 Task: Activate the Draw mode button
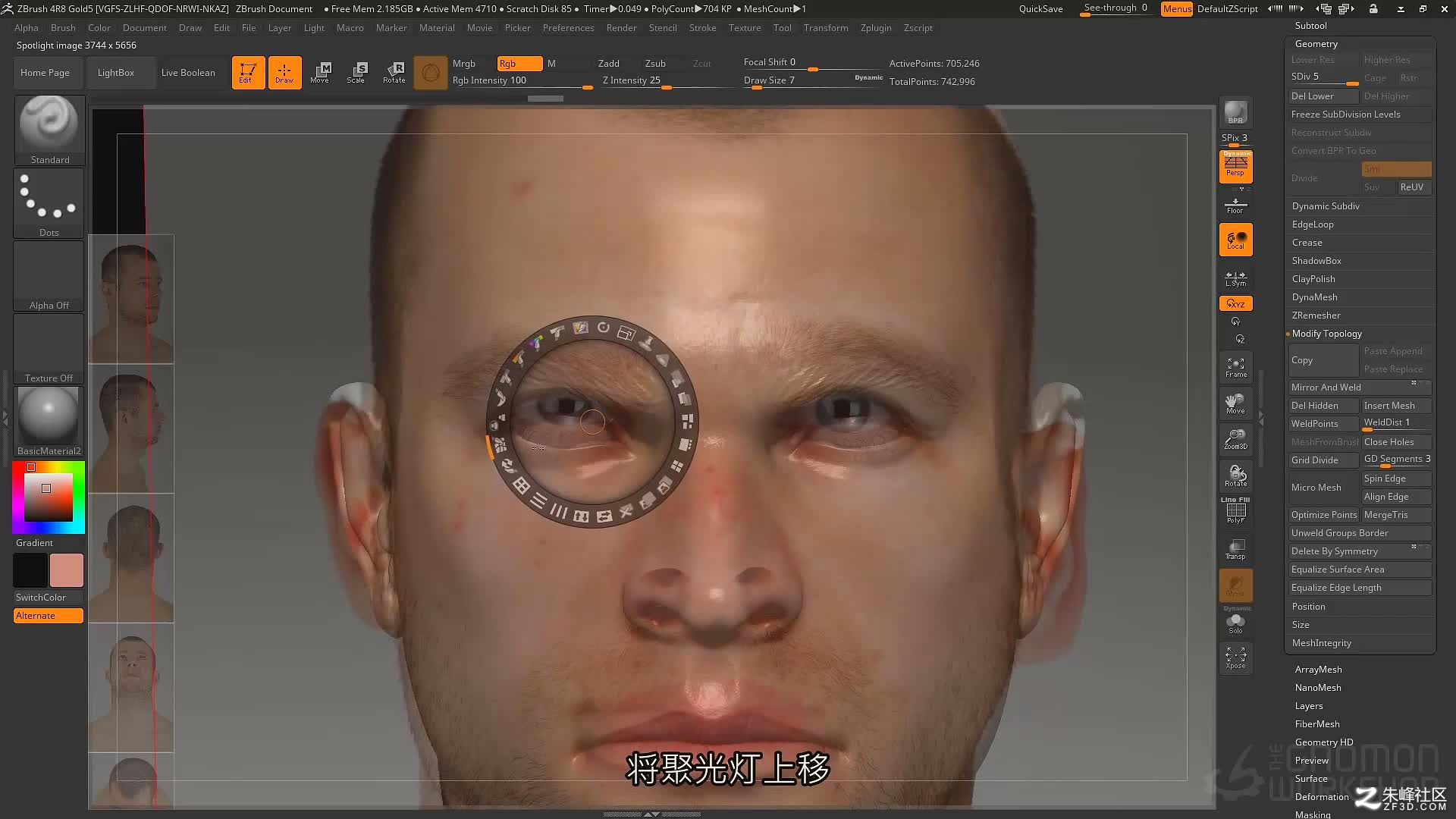point(284,73)
